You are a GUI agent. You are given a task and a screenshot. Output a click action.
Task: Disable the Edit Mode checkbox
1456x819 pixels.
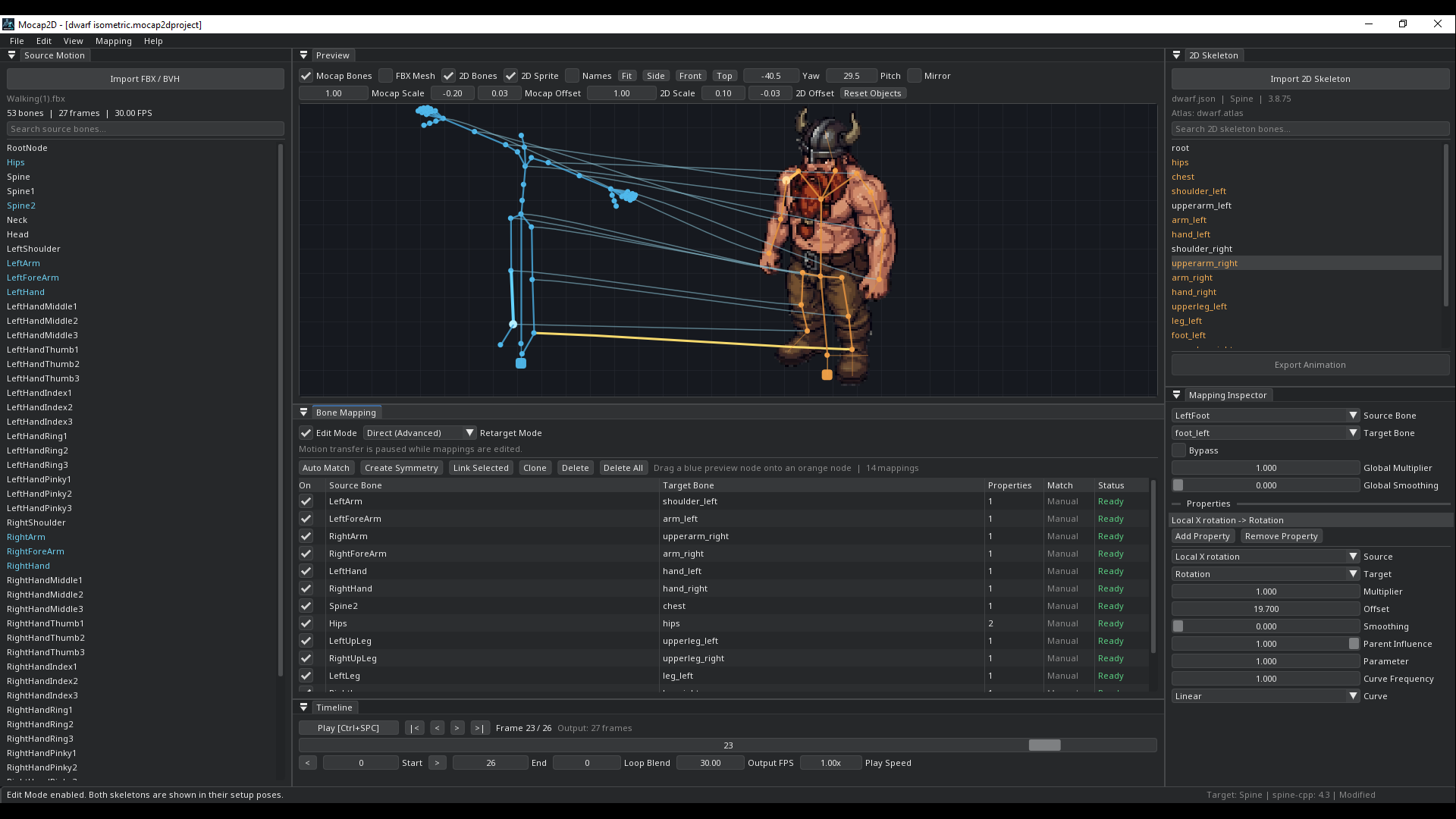pos(306,433)
